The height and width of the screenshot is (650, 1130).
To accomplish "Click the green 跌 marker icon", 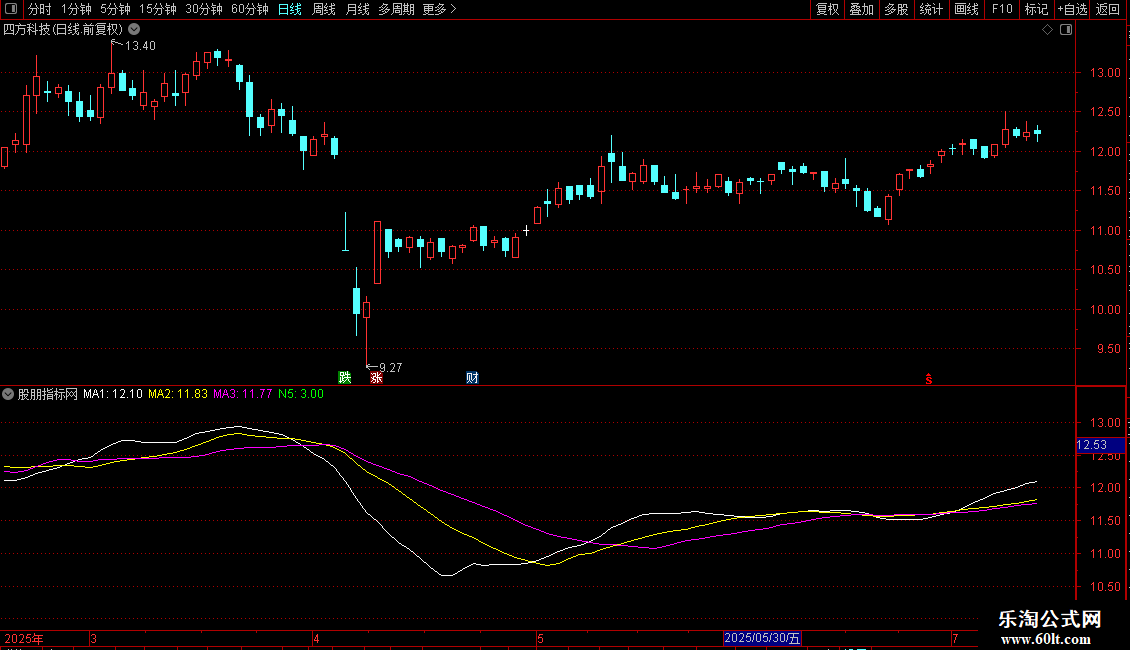I will (344, 378).
